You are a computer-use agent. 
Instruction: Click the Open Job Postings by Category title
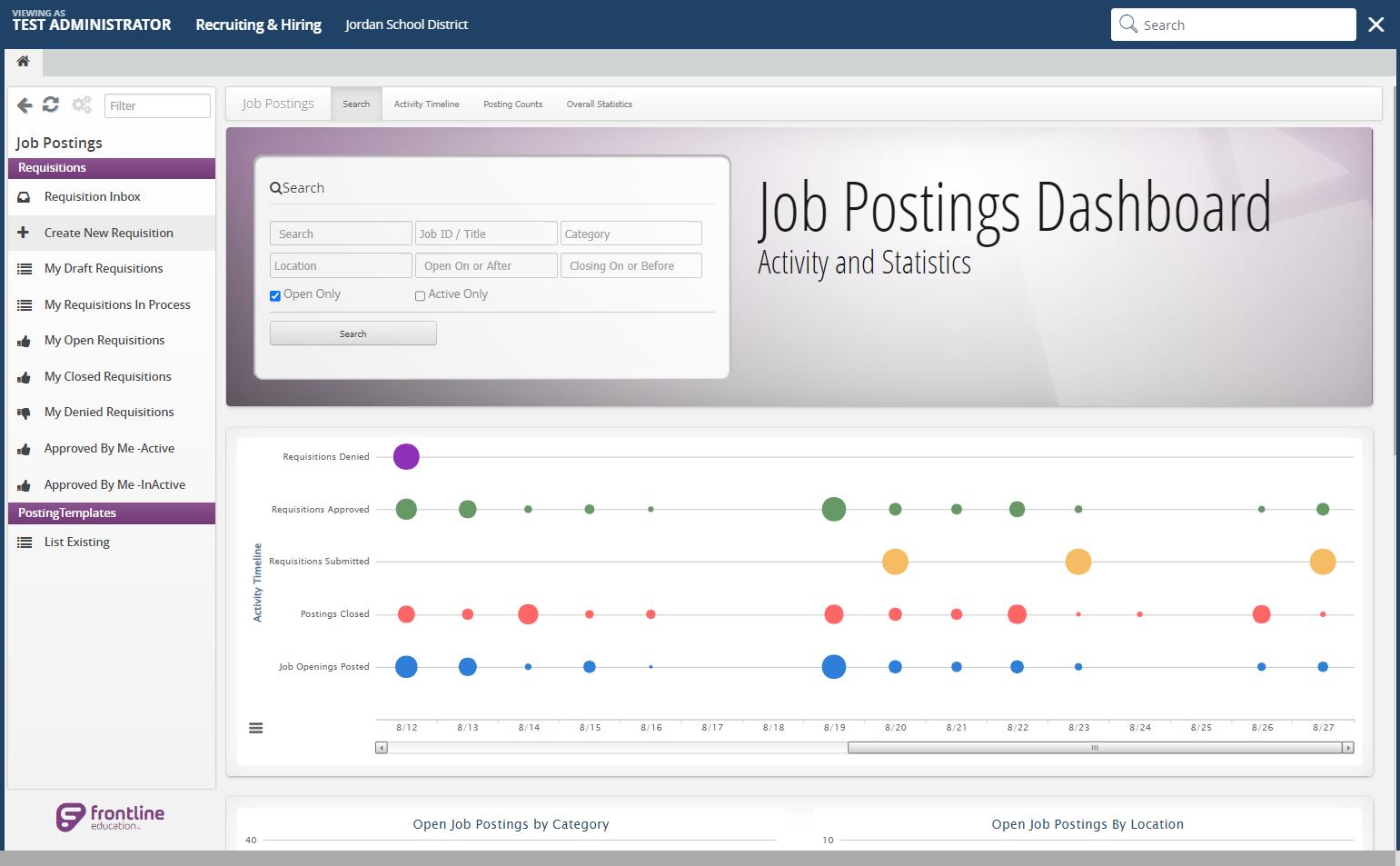tap(511, 824)
